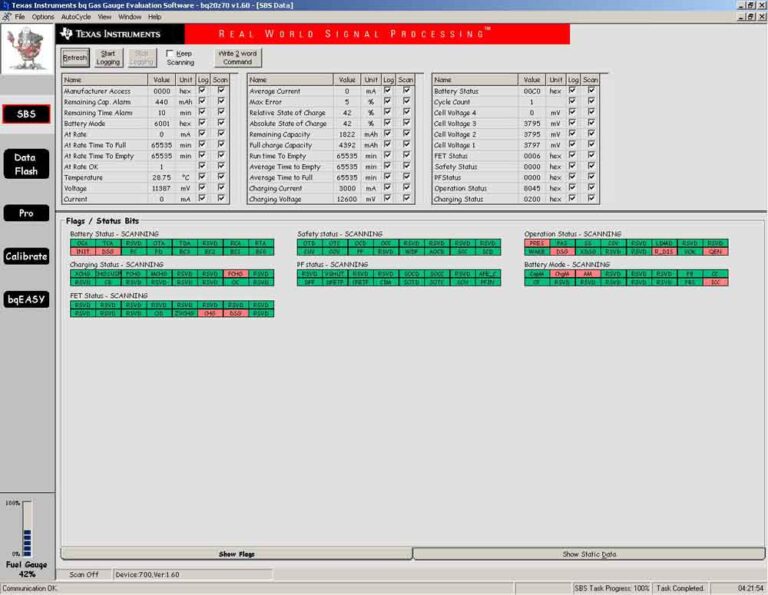Toggle Scan checkbox for Average Current
Image resolution: width=768 pixels, height=595 pixels.
[406, 91]
